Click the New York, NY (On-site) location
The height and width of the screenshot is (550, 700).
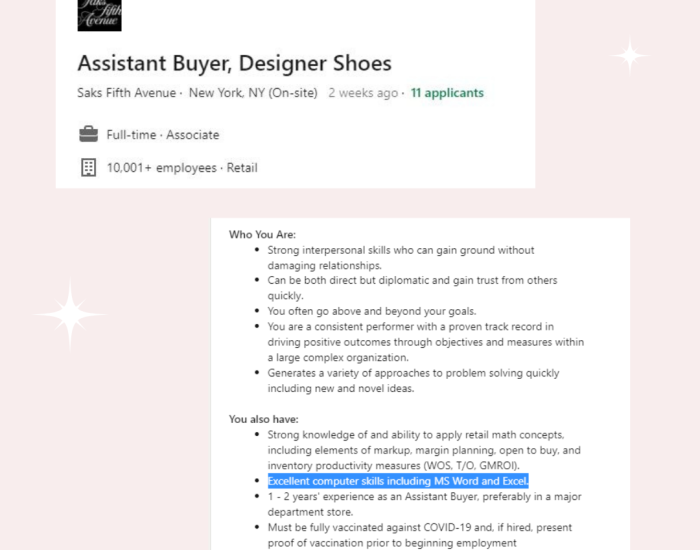(253, 93)
